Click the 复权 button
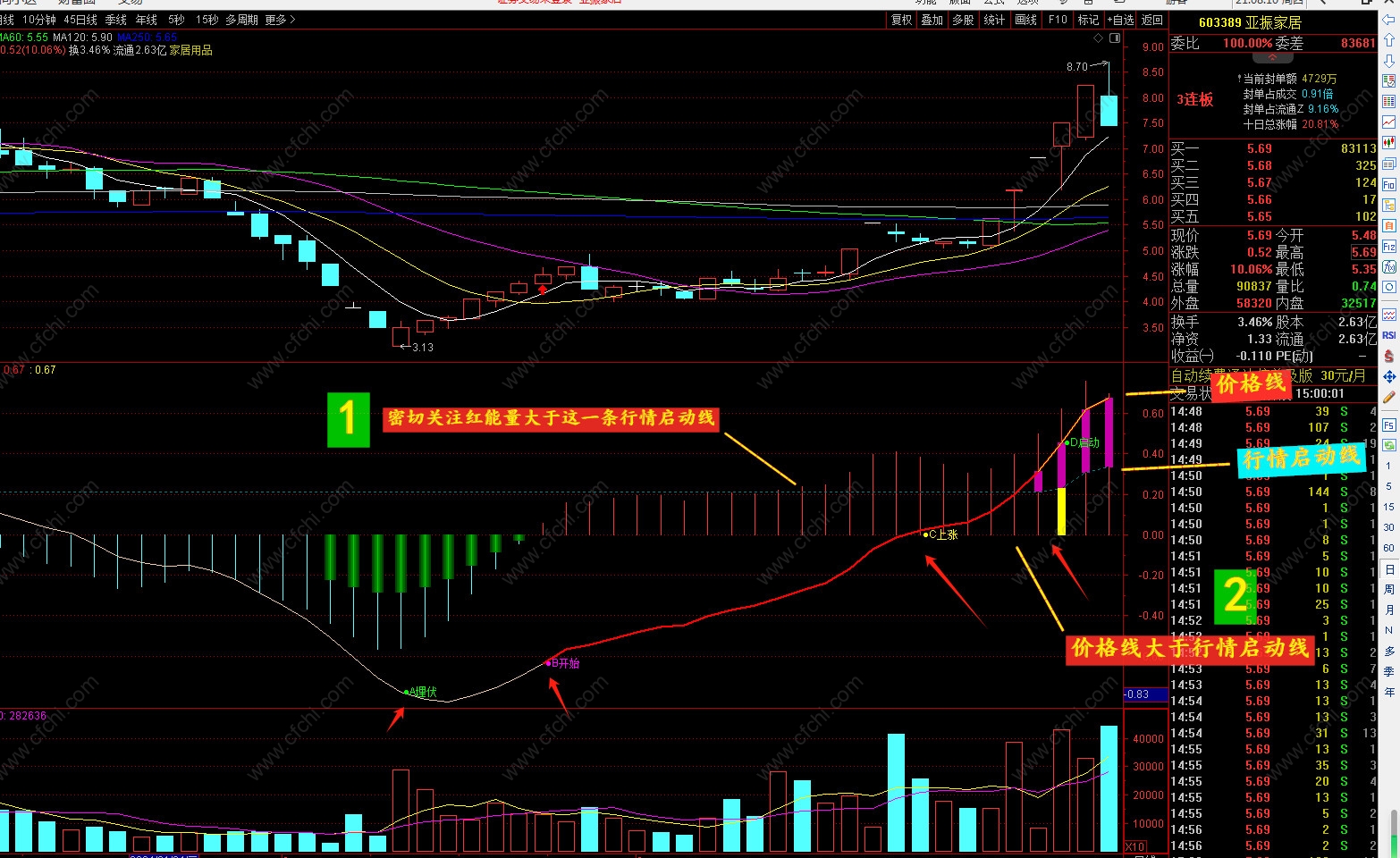 coord(901,20)
